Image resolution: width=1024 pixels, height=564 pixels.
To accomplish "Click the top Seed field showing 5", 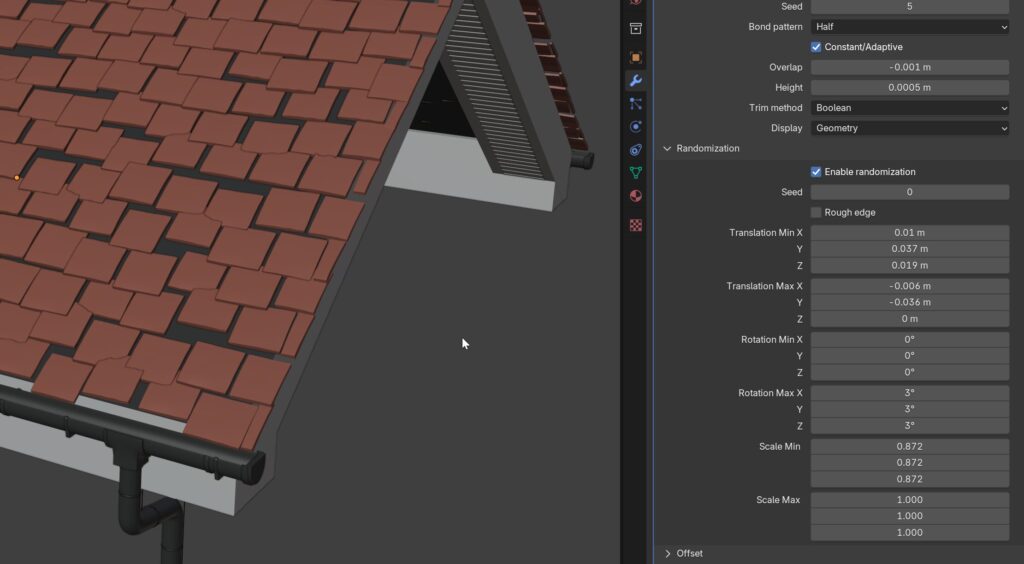I will click(910, 7).
